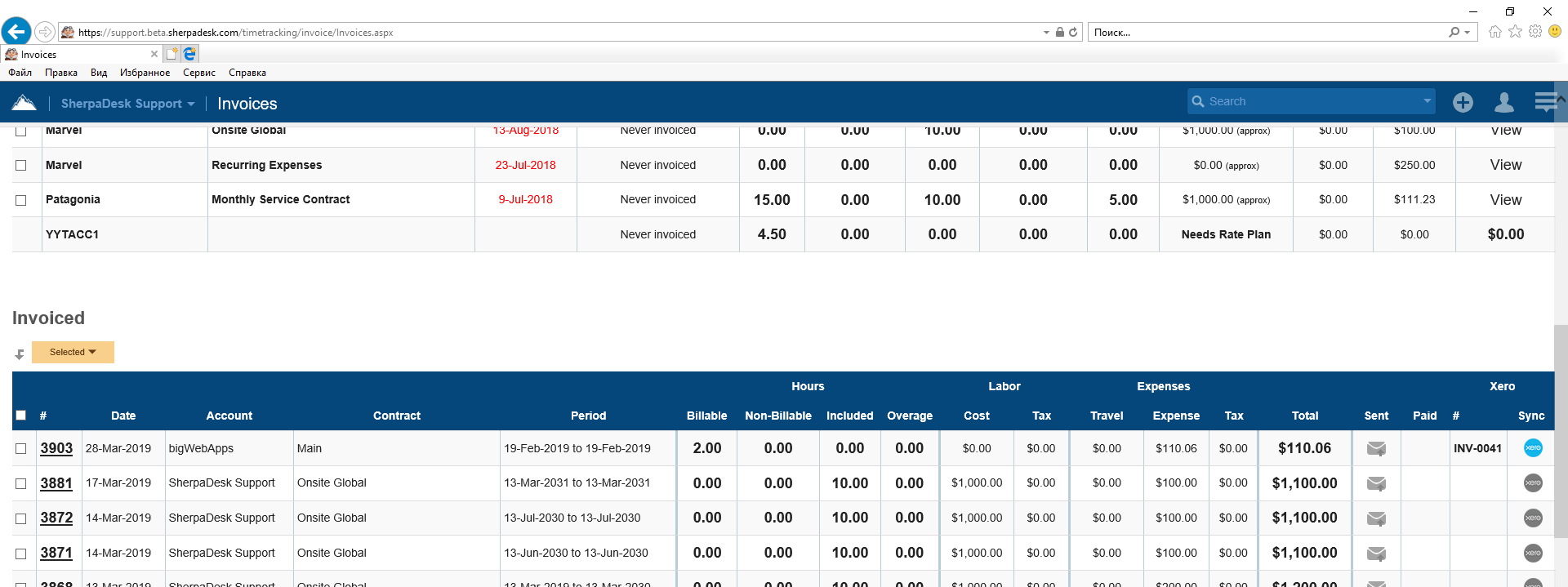Open the SherpaDesk Support dropdown
Screen dimensions: 1568x587
127,104
